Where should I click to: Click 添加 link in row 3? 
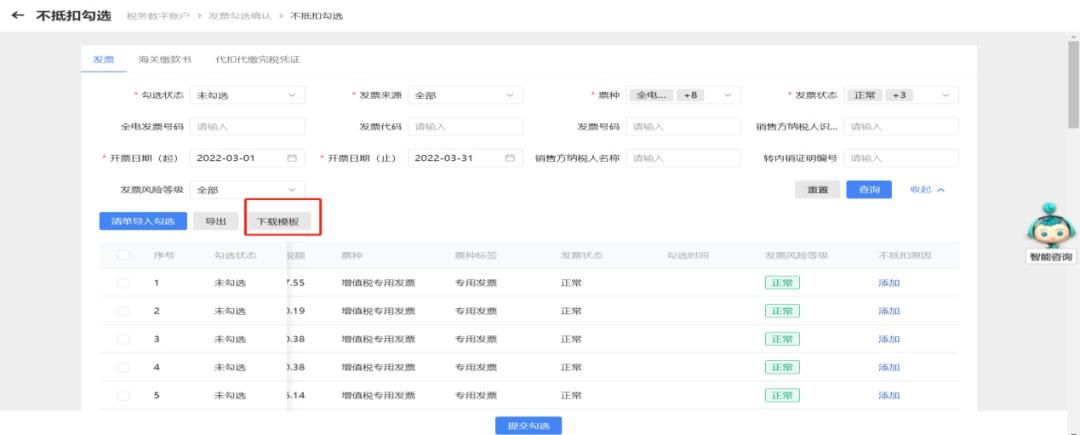pyautogui.click(x=889, y=339)
